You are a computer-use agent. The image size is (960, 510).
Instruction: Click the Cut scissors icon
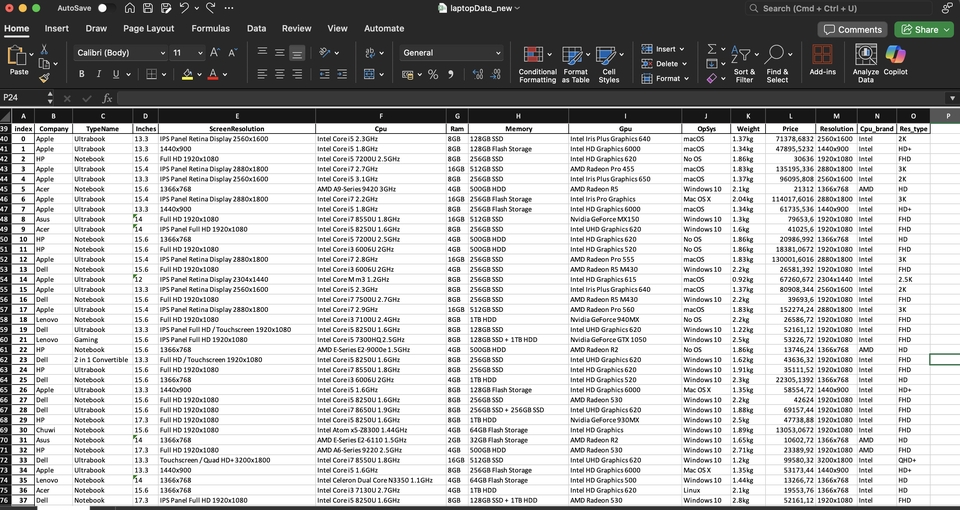[x=44, y=49]
